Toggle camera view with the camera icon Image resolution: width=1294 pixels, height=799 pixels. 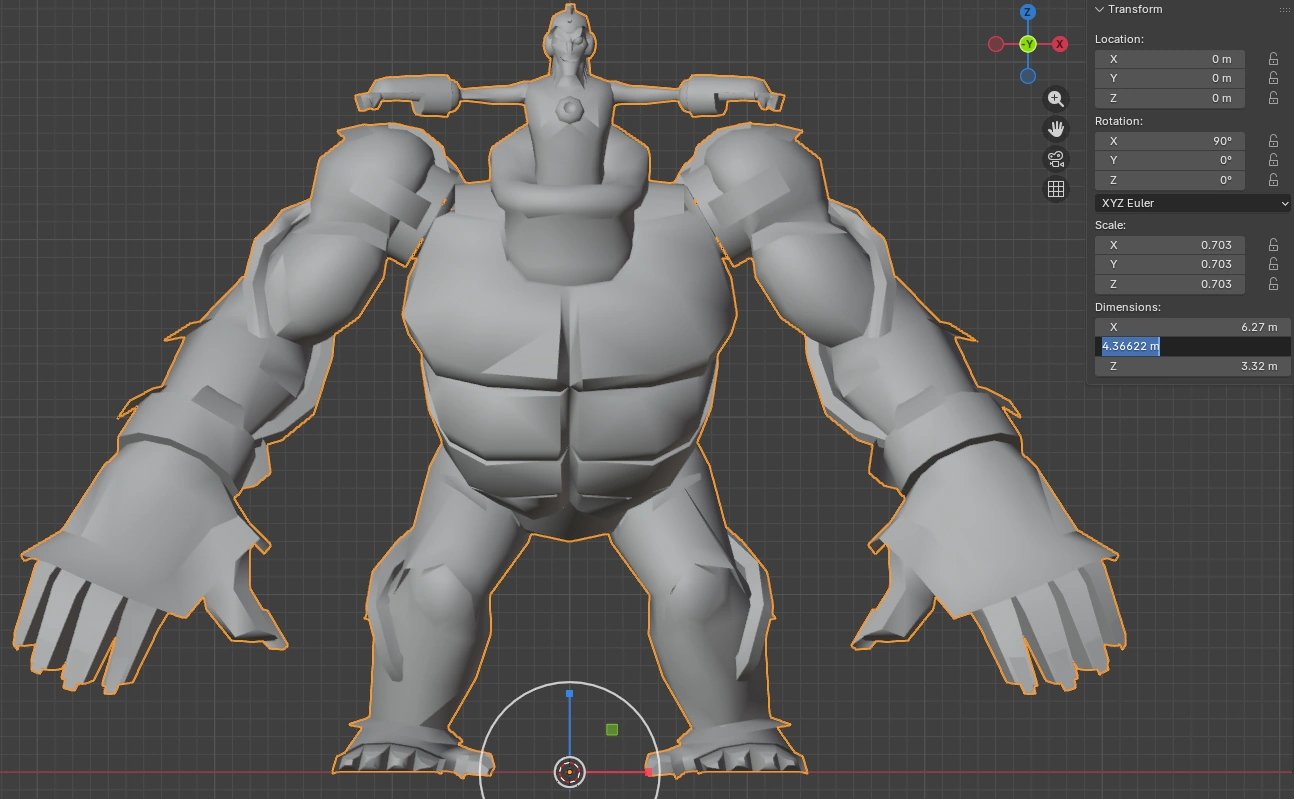[x=1055, y=159]
